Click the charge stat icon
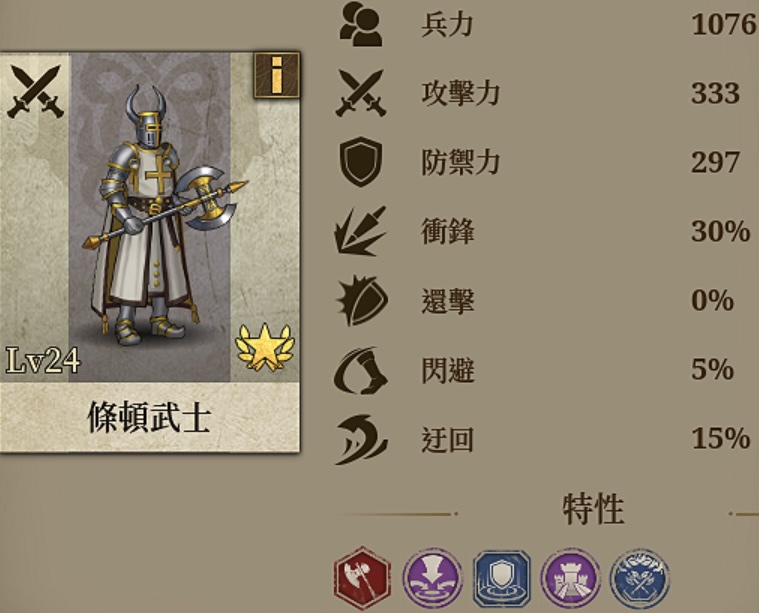Screen dimensions: 759x613 pyautogui.click(x=361, y=231)
